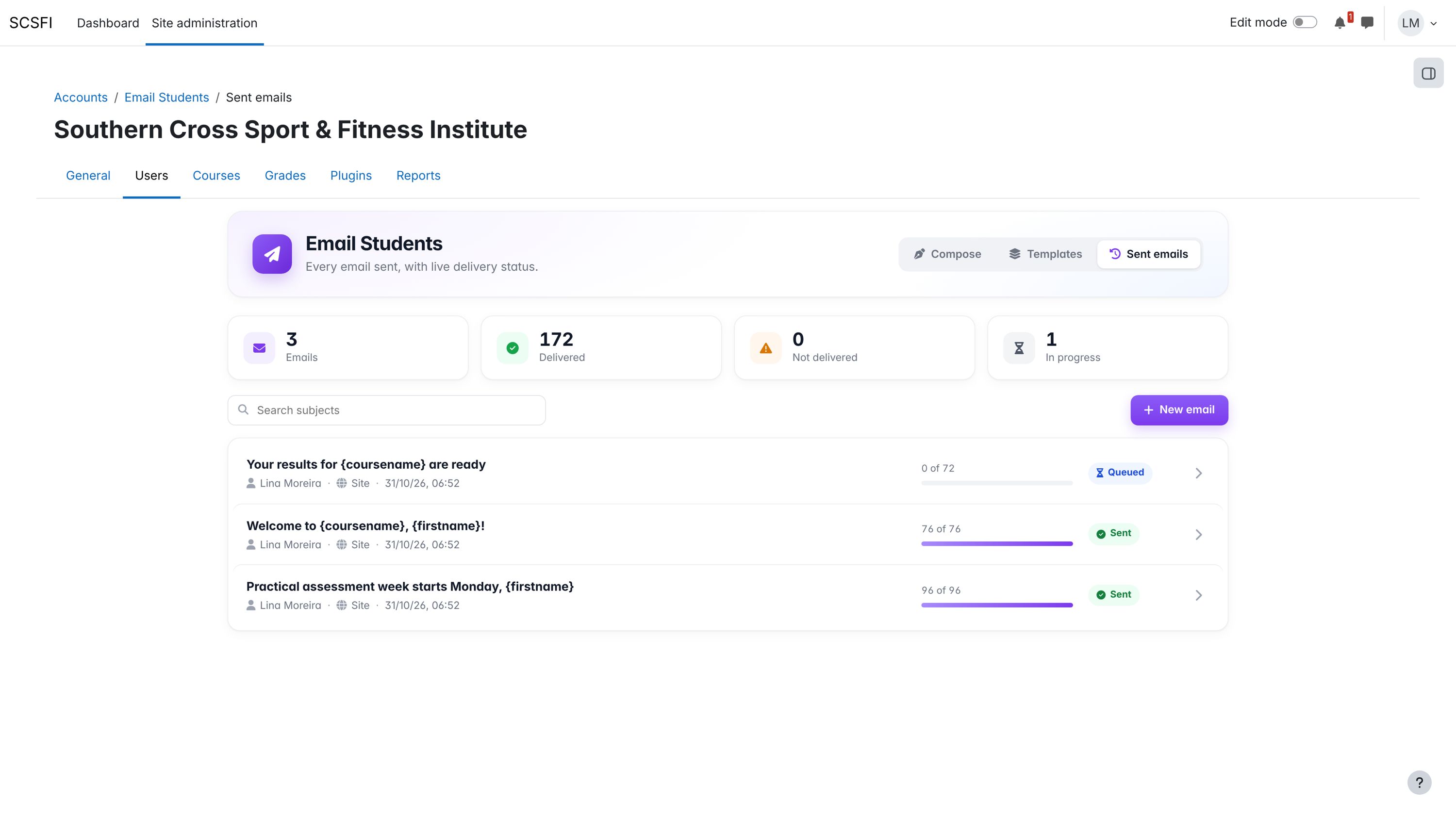Click the hourglass icon on In progress card

click(1019, 348)
